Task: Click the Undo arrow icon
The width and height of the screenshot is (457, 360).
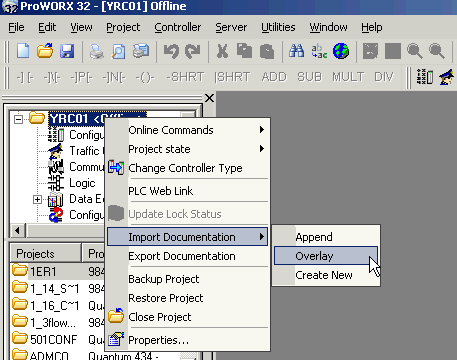Action: [x=171, y=51]
